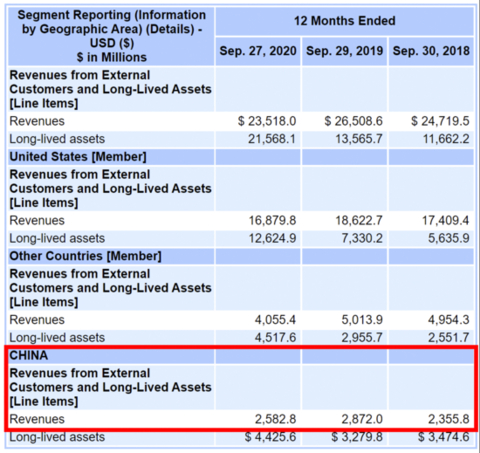Viewport: 480px width, 453px height.
Task: Click the first Long-lived assets label above United States
Action: point(57,139)
